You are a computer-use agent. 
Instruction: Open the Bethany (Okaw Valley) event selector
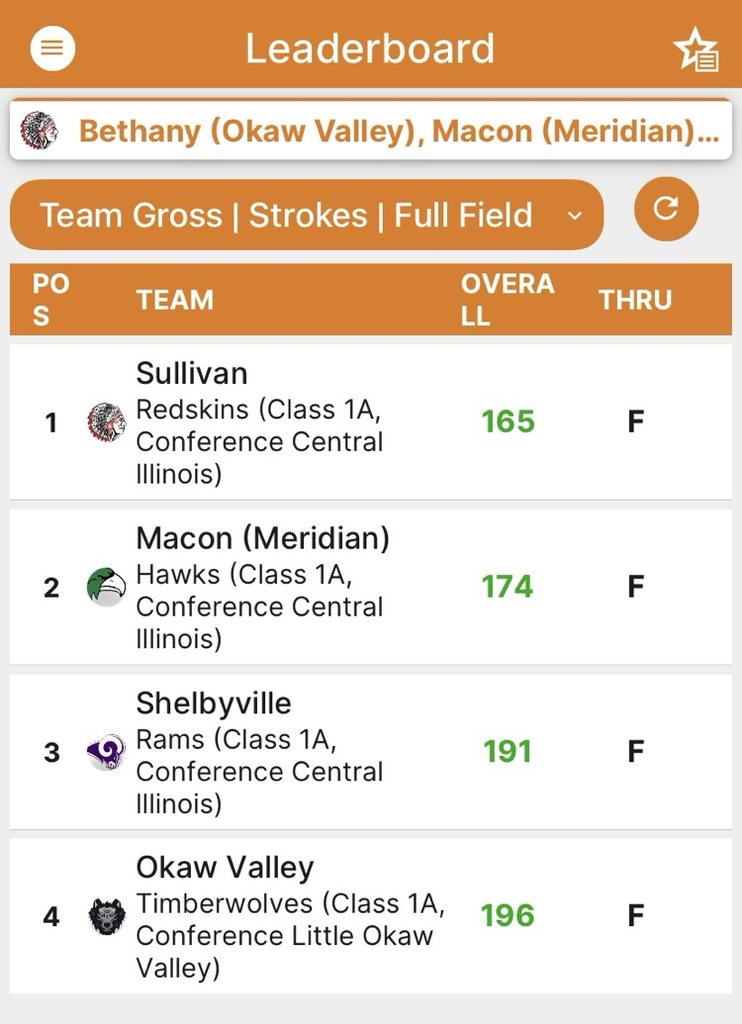(x=370, y=130)
